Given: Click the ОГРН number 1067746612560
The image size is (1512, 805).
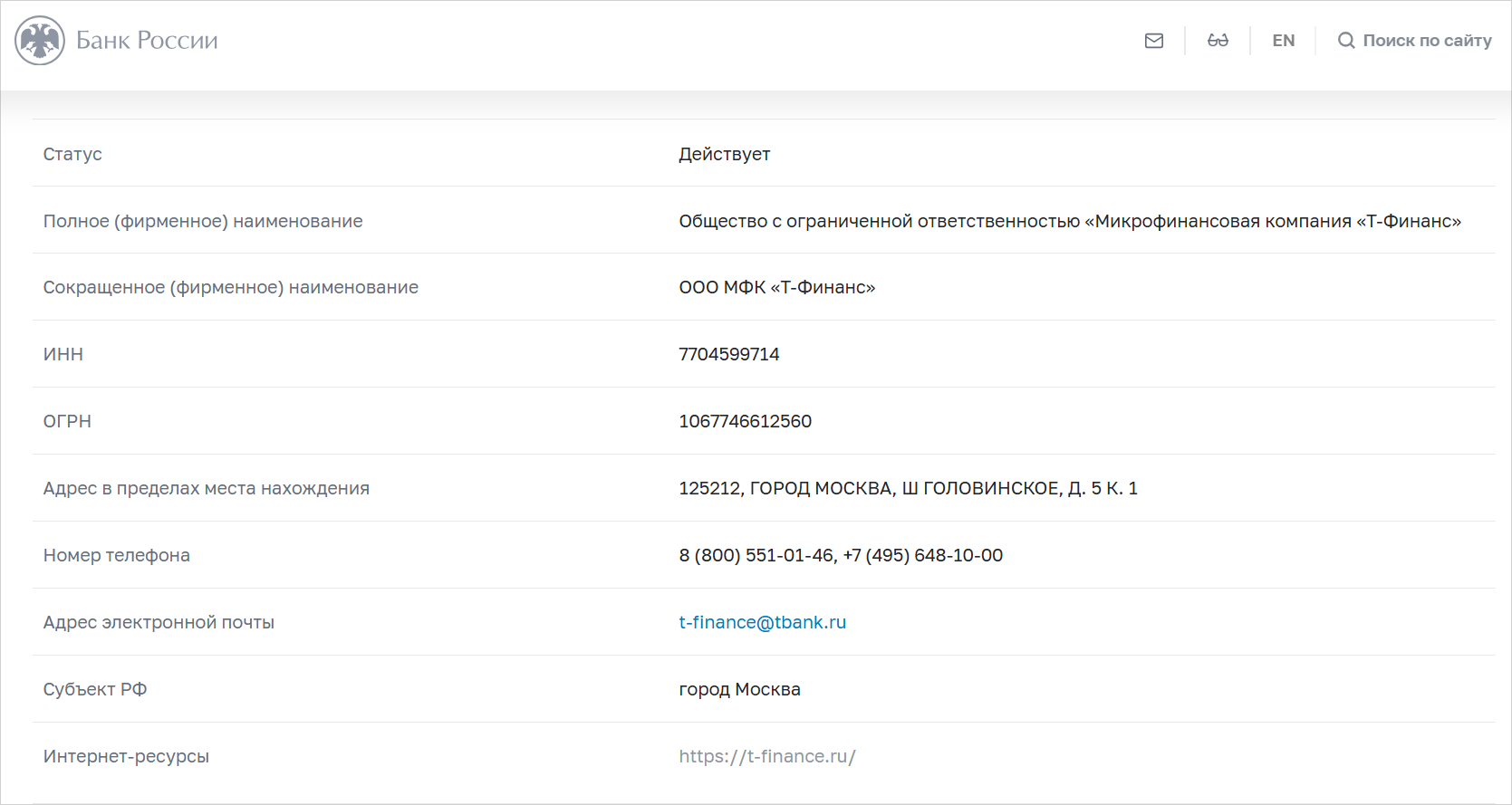Looking at the screenshot, I should tap(745, 421).
